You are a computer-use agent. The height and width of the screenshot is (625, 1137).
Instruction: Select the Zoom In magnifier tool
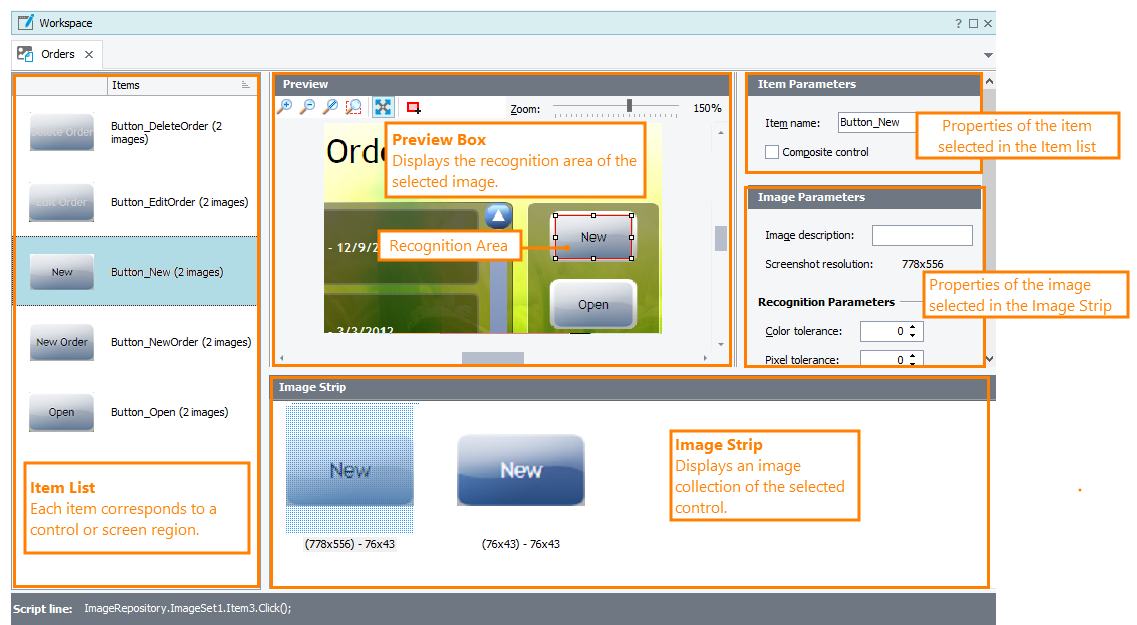[x=285, y=107]
